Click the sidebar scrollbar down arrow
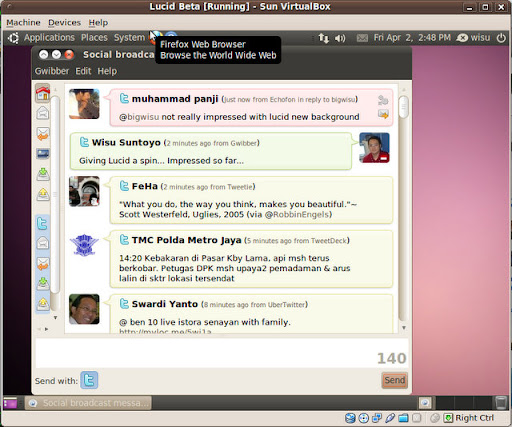The height and width of the screenshot is (427, 512). pos(55,318)
